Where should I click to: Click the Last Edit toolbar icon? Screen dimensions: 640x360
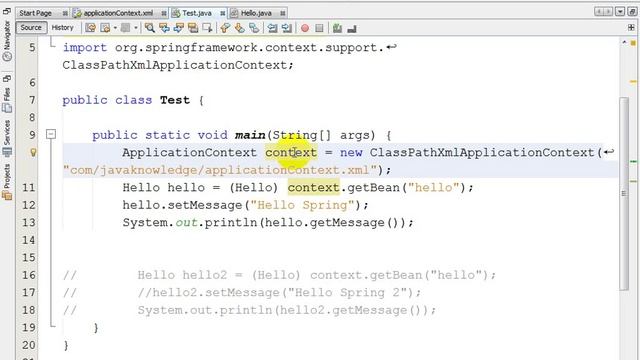coord(91,28)
